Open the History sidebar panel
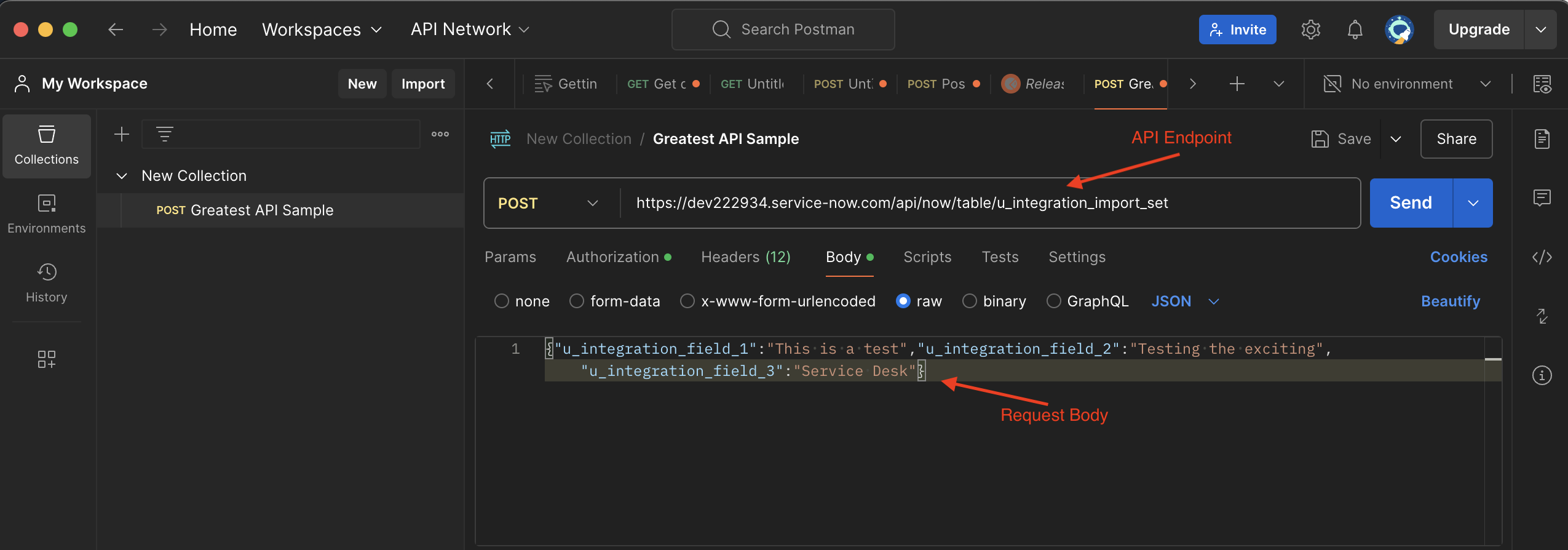Screen dimensions: 1568x550 coord(47,283)
